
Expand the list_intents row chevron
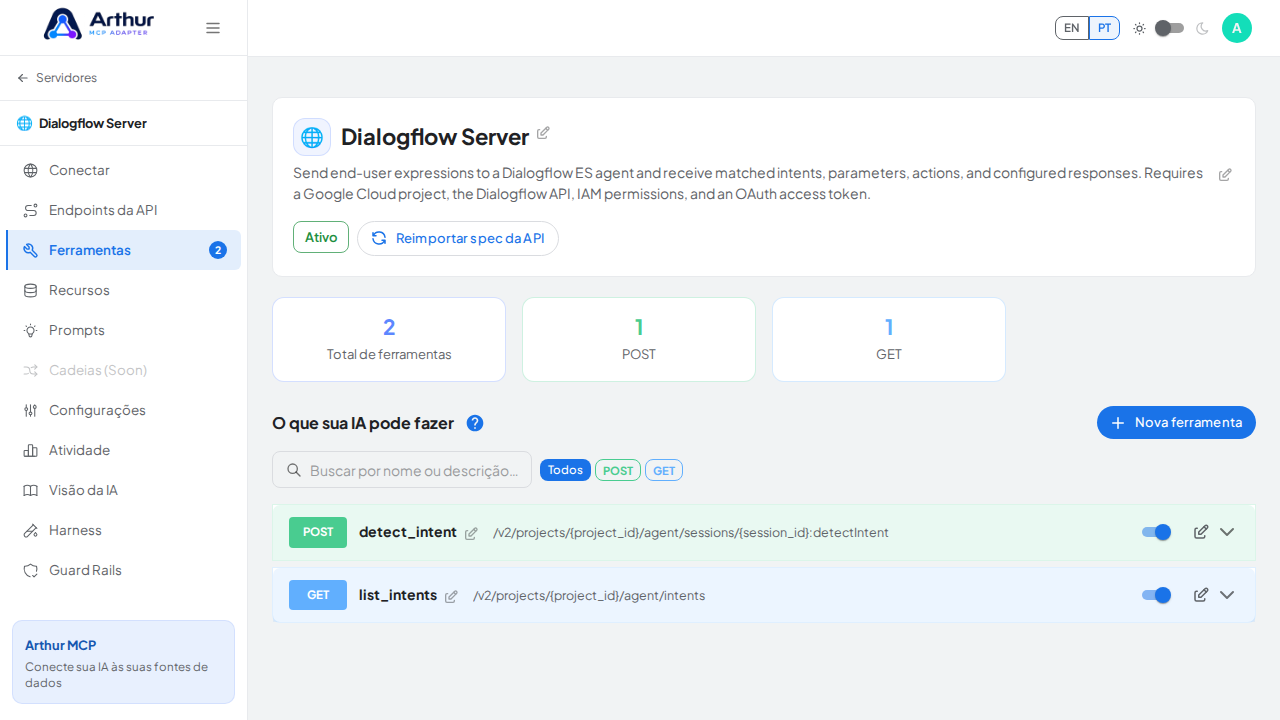1227,595
